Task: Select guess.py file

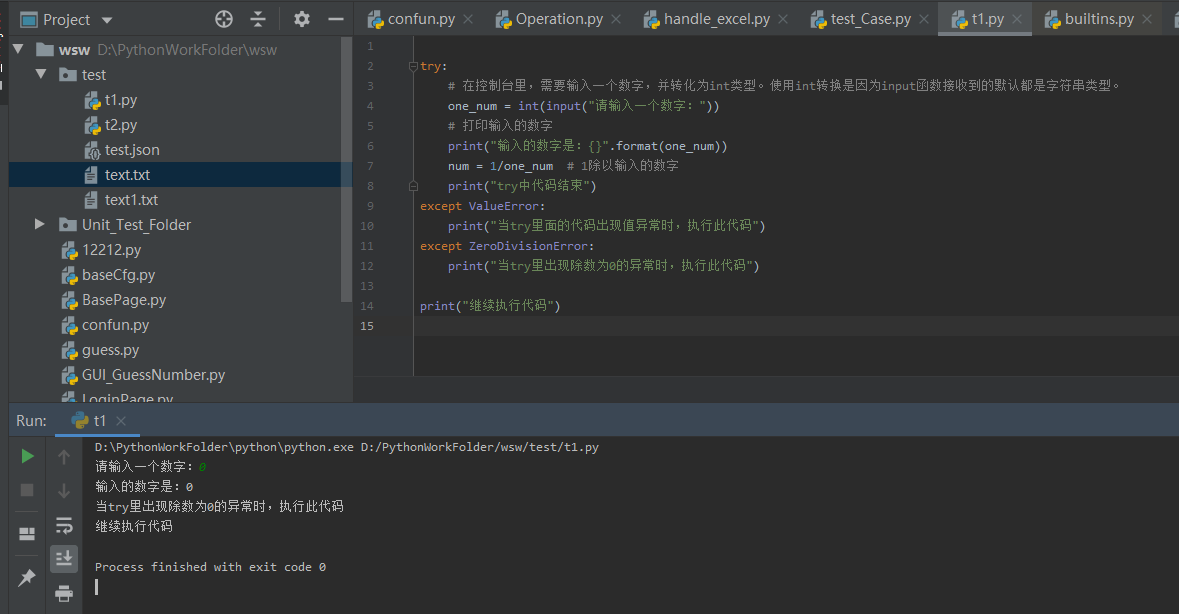Action: coord(111,349)
